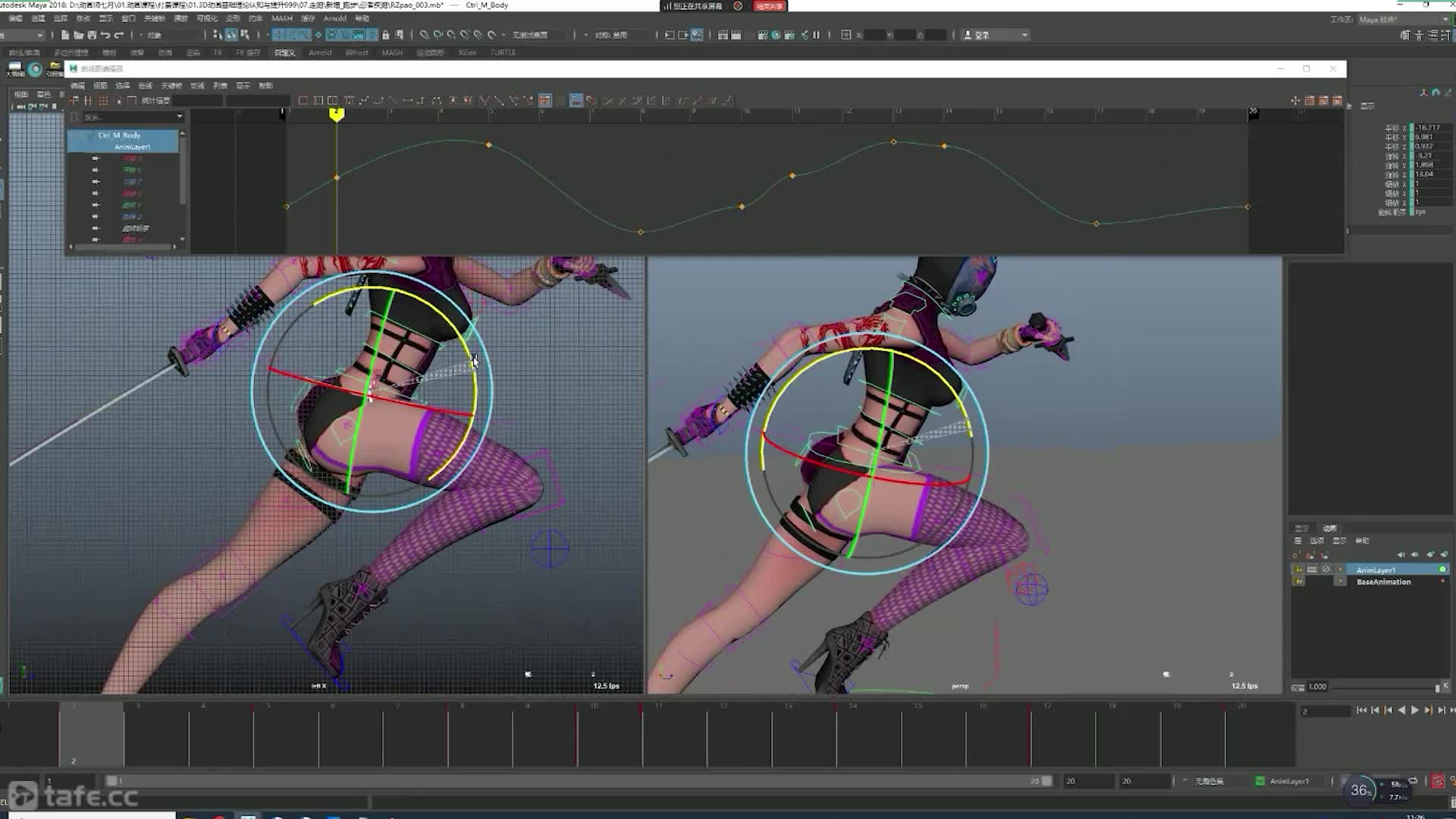Viewport: 1456px width, 819px height.
Task: Click the red 结束共享 stop sharing button
Action: pos(770,6)
